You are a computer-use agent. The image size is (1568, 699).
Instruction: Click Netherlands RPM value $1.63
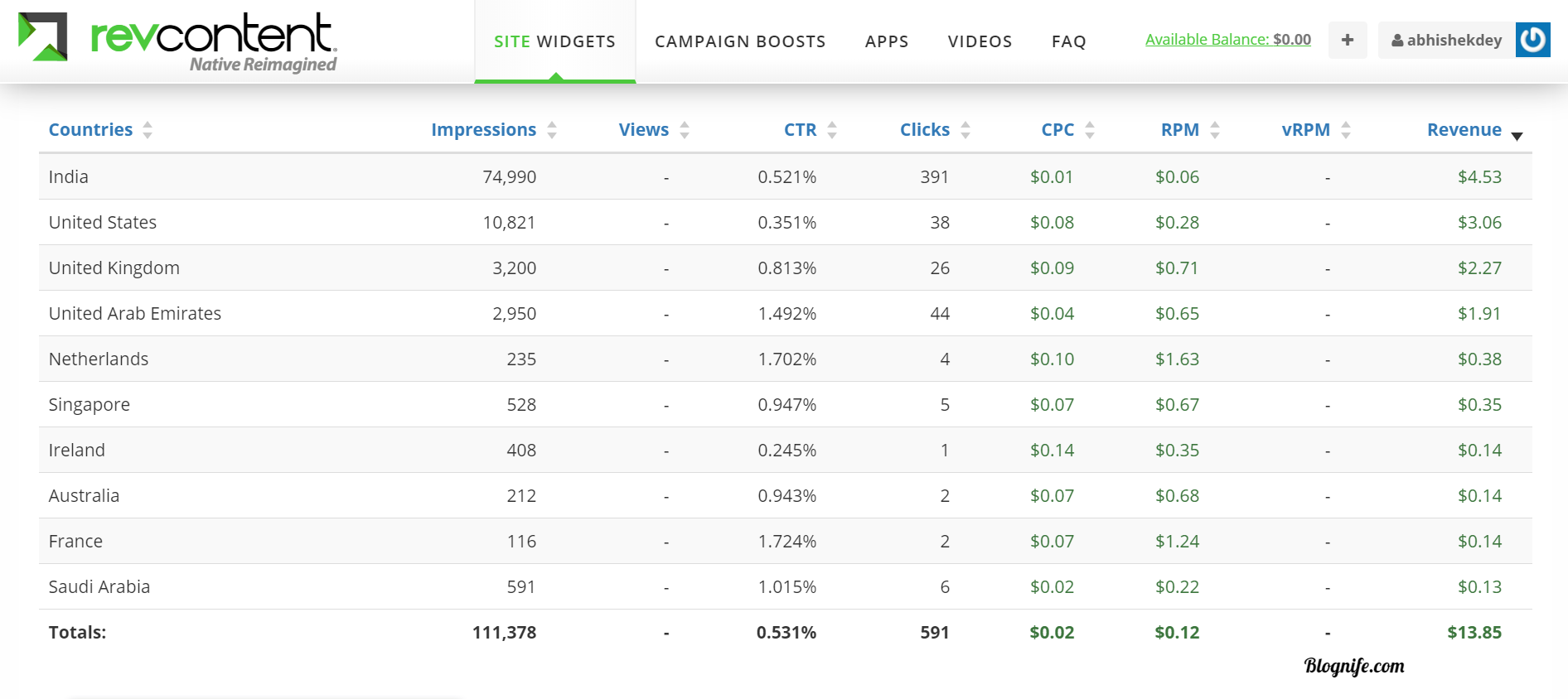1177,359
